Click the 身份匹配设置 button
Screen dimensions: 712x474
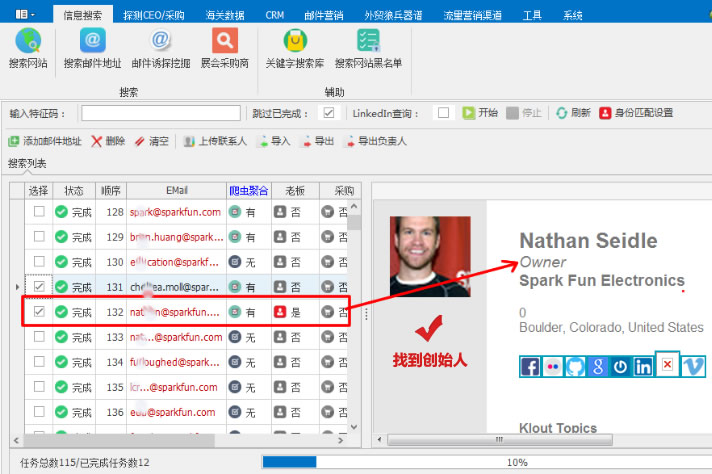[636, 113]
